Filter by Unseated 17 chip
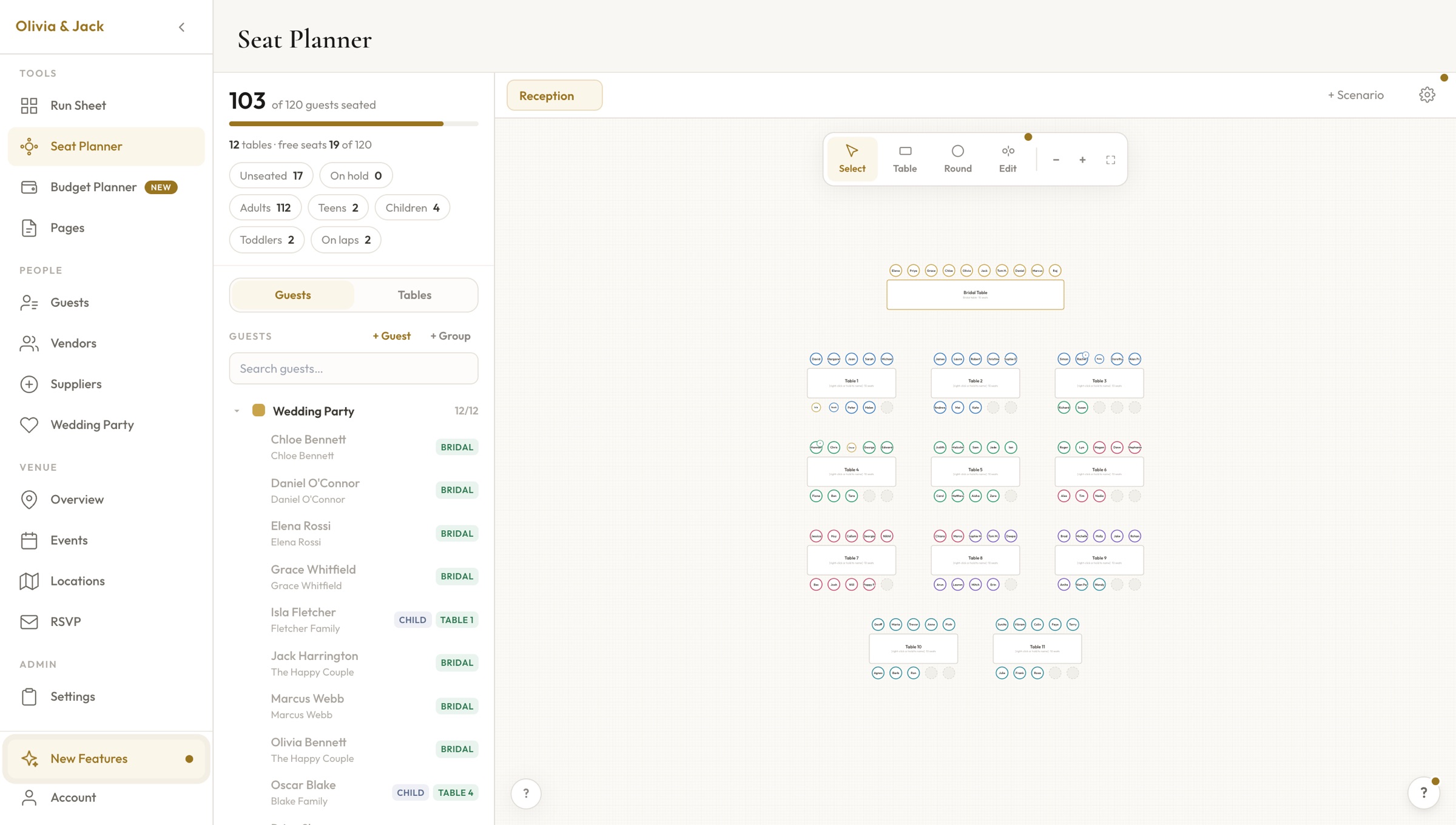 (271, 175)
